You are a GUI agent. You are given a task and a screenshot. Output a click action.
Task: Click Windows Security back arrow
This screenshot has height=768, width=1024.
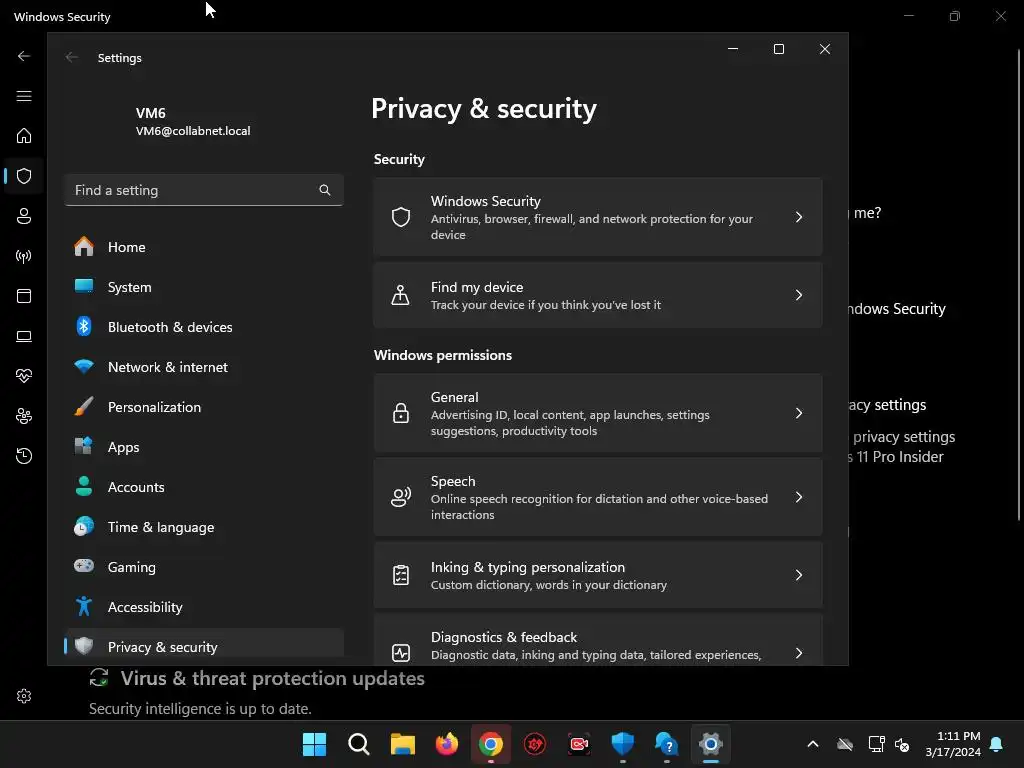click(24, 56)
